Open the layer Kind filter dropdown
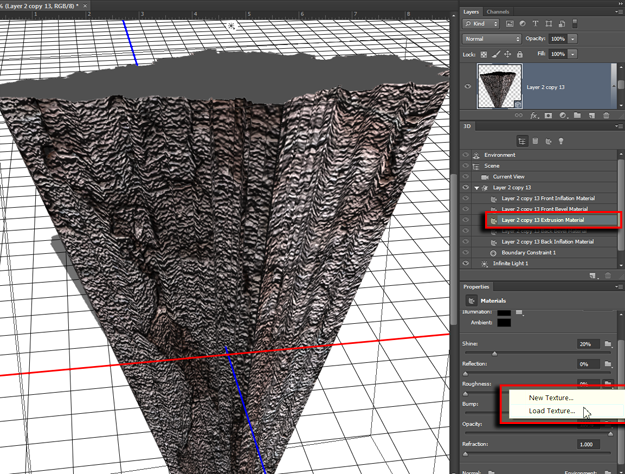This screenshot has width=625, height=474. click(x=483, y=23)
